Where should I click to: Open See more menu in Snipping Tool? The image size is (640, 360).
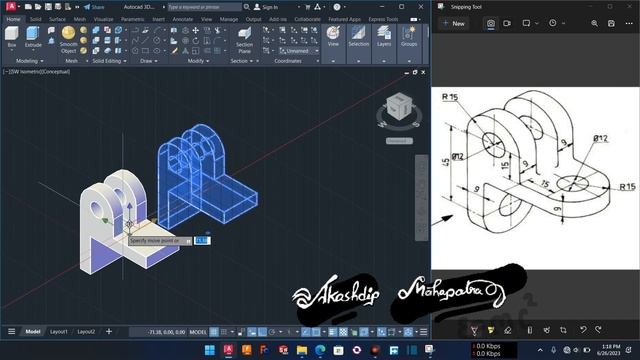pyautogui.click(x=629, y=23)
